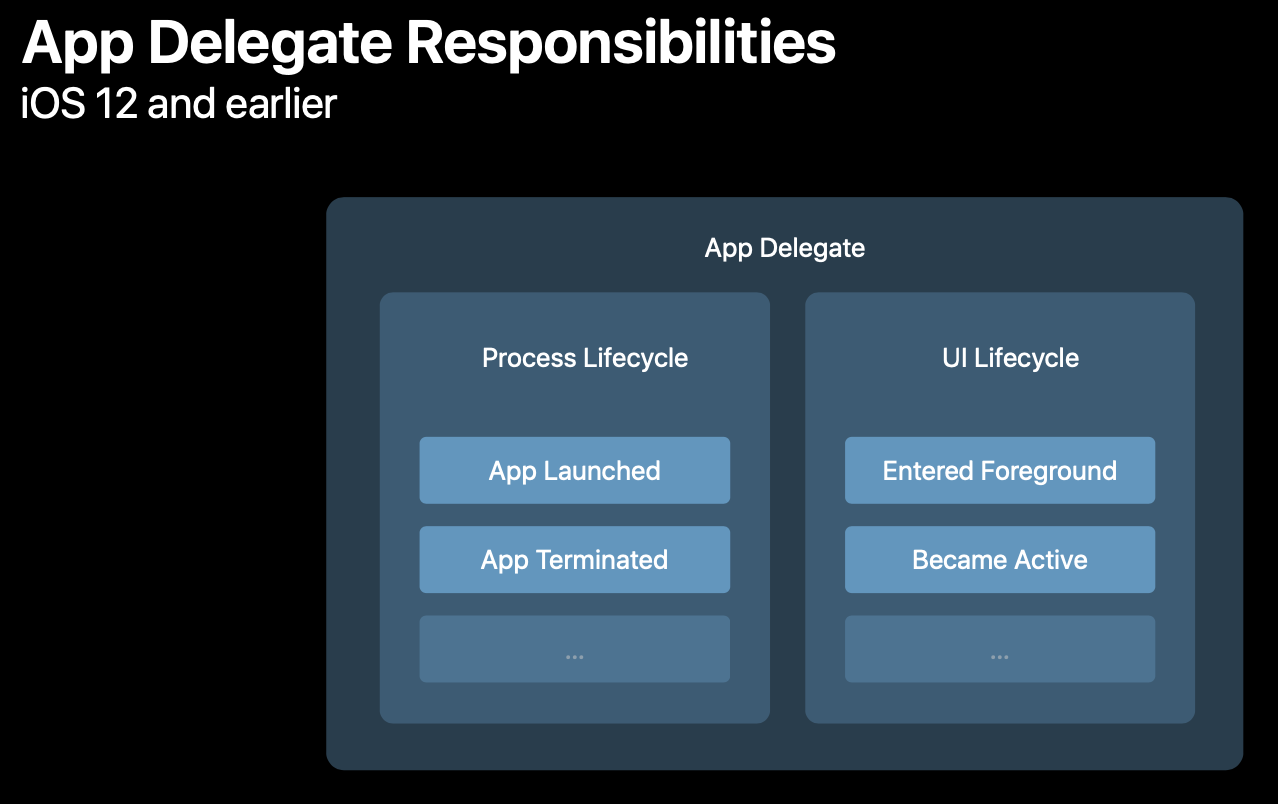1278x804 pixels.
Task: Click the App Launched box
Action: (574, 470)
